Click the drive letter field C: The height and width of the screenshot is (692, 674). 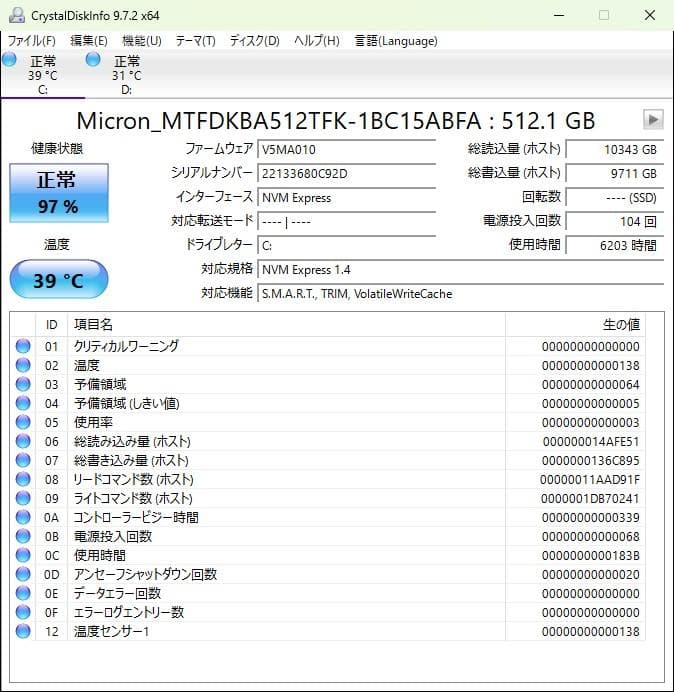347,245
